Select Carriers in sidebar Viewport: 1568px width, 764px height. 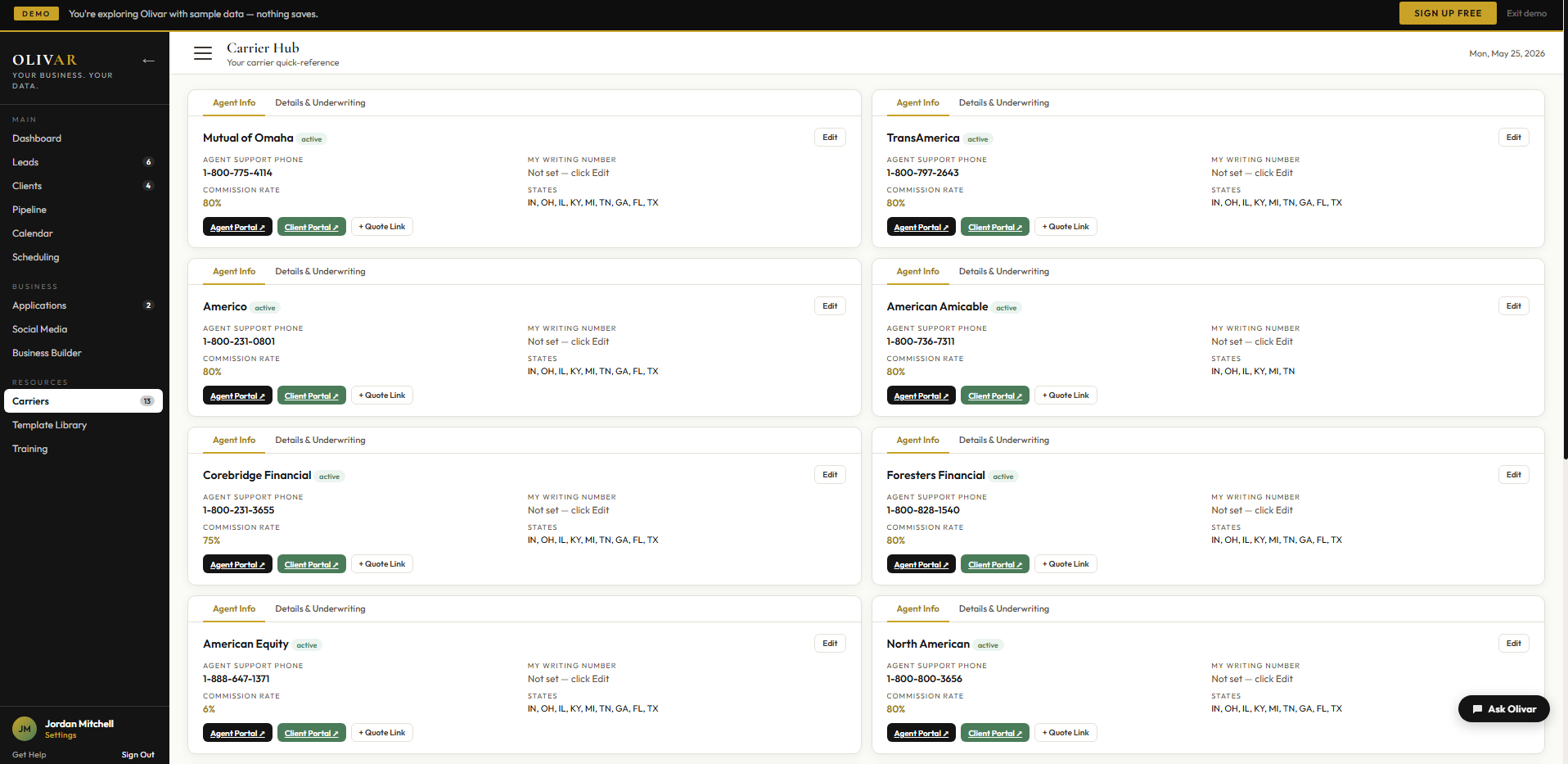(x=82, y=401)
